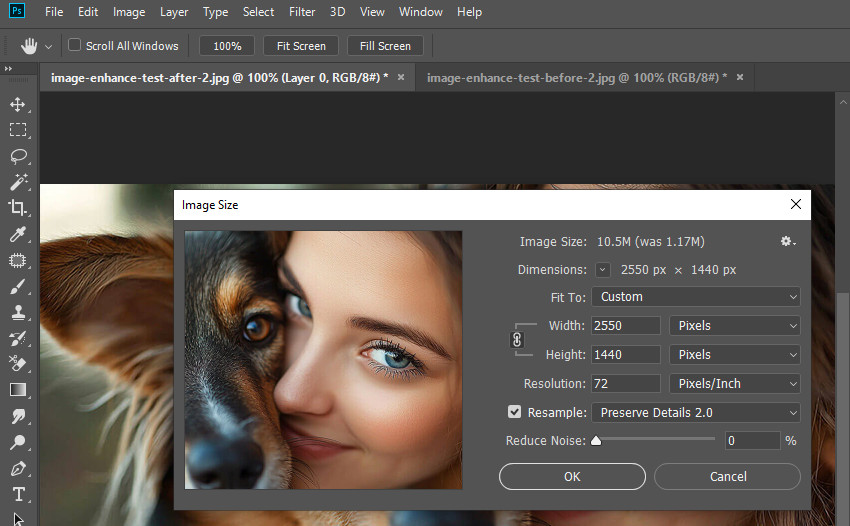This screenshot has height=526, width=850.
Task: Open the Resample Preserve Details 2.0 dropdown
Action: [x=696, y=413]
